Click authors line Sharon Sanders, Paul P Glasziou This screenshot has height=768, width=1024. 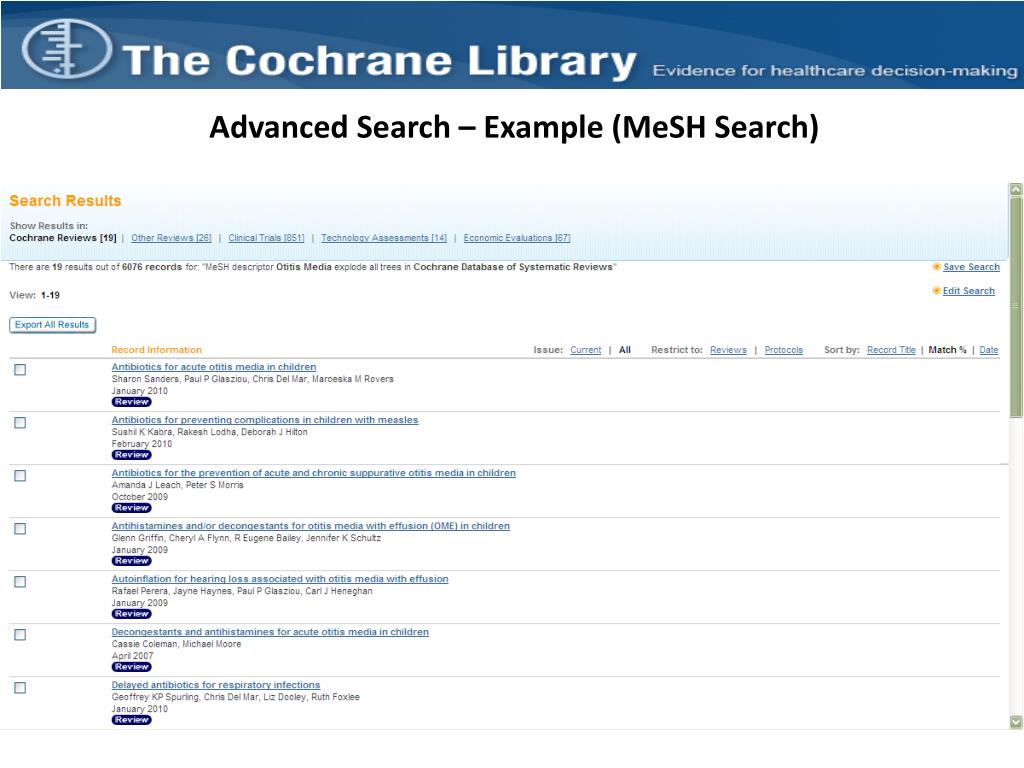click(252, 379)
